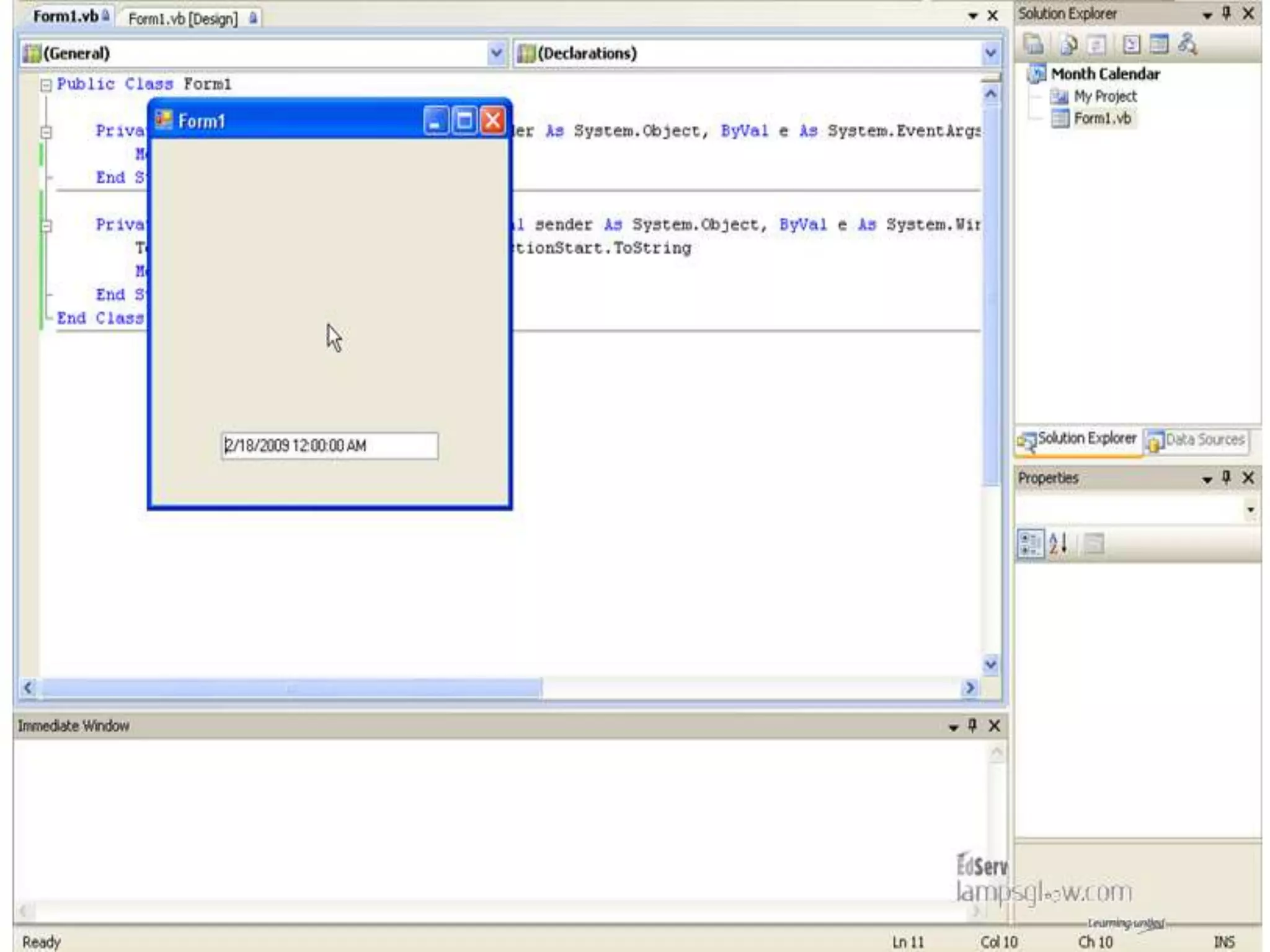
Task: Select Form1.vb in Solution Explorer
Action: (1103, 118)
